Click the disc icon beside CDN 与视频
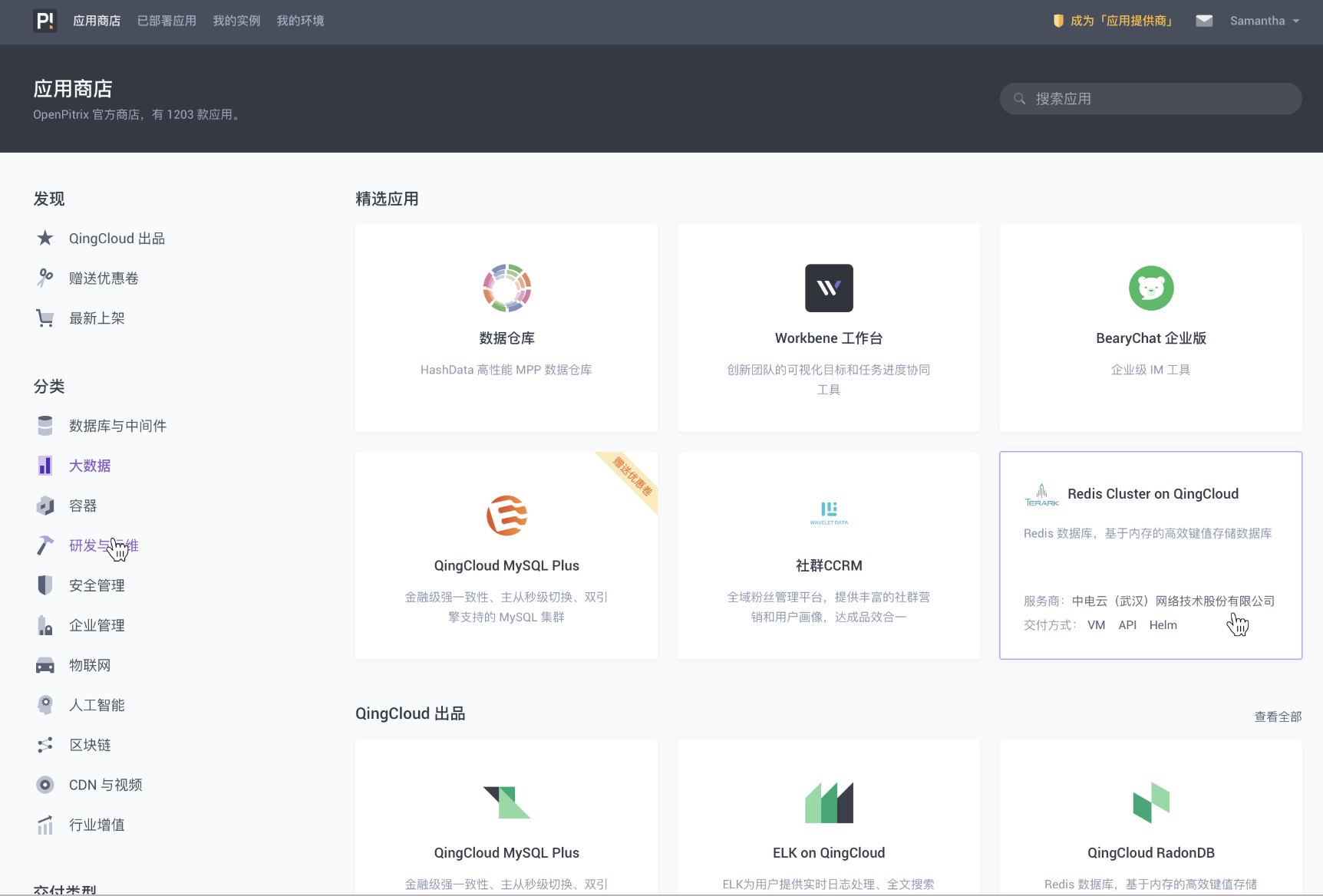Screen dimensions: 1323x896 [45, 785]
